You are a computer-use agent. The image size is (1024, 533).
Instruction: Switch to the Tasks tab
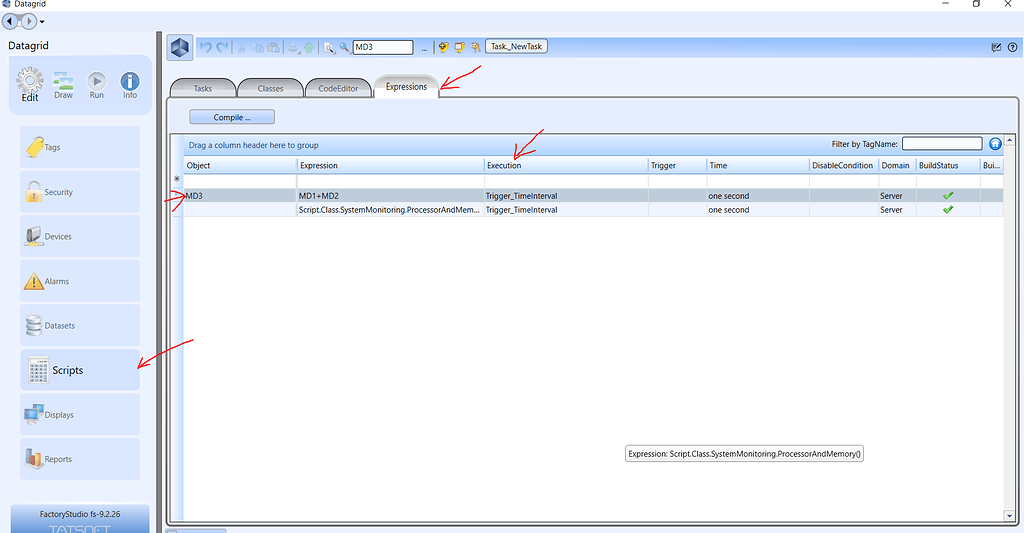pos(202,88)
